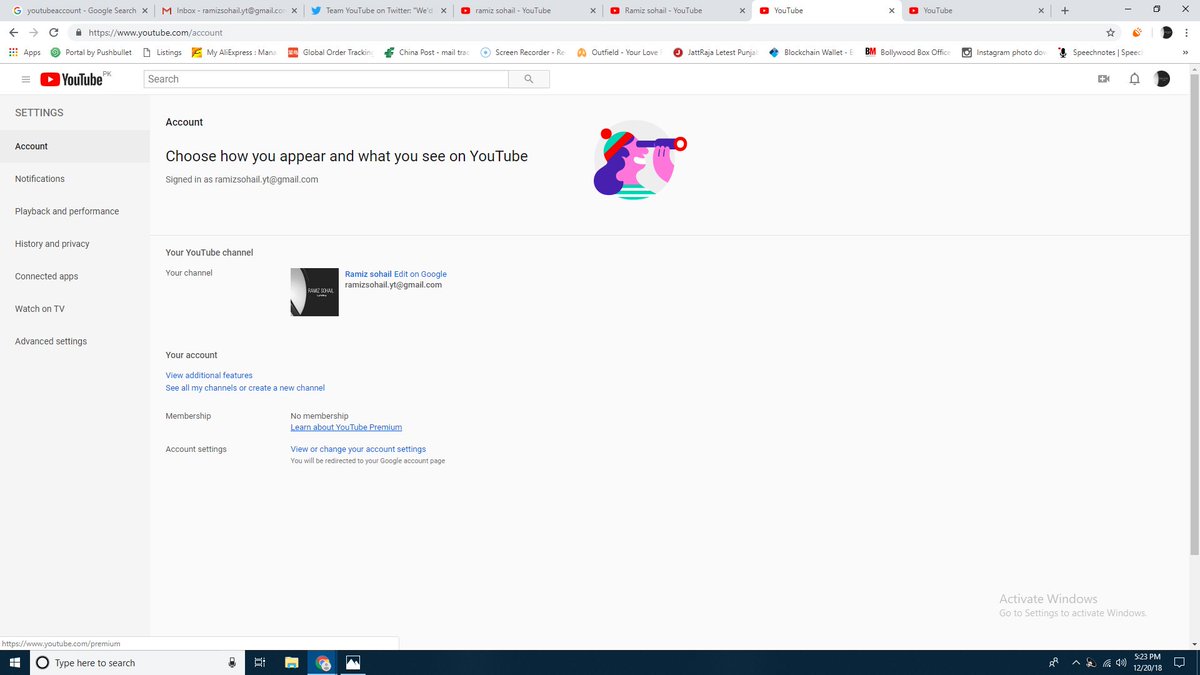Click View additional features link
Screen dimensions: 1200x675
click(x=209, y=376)
